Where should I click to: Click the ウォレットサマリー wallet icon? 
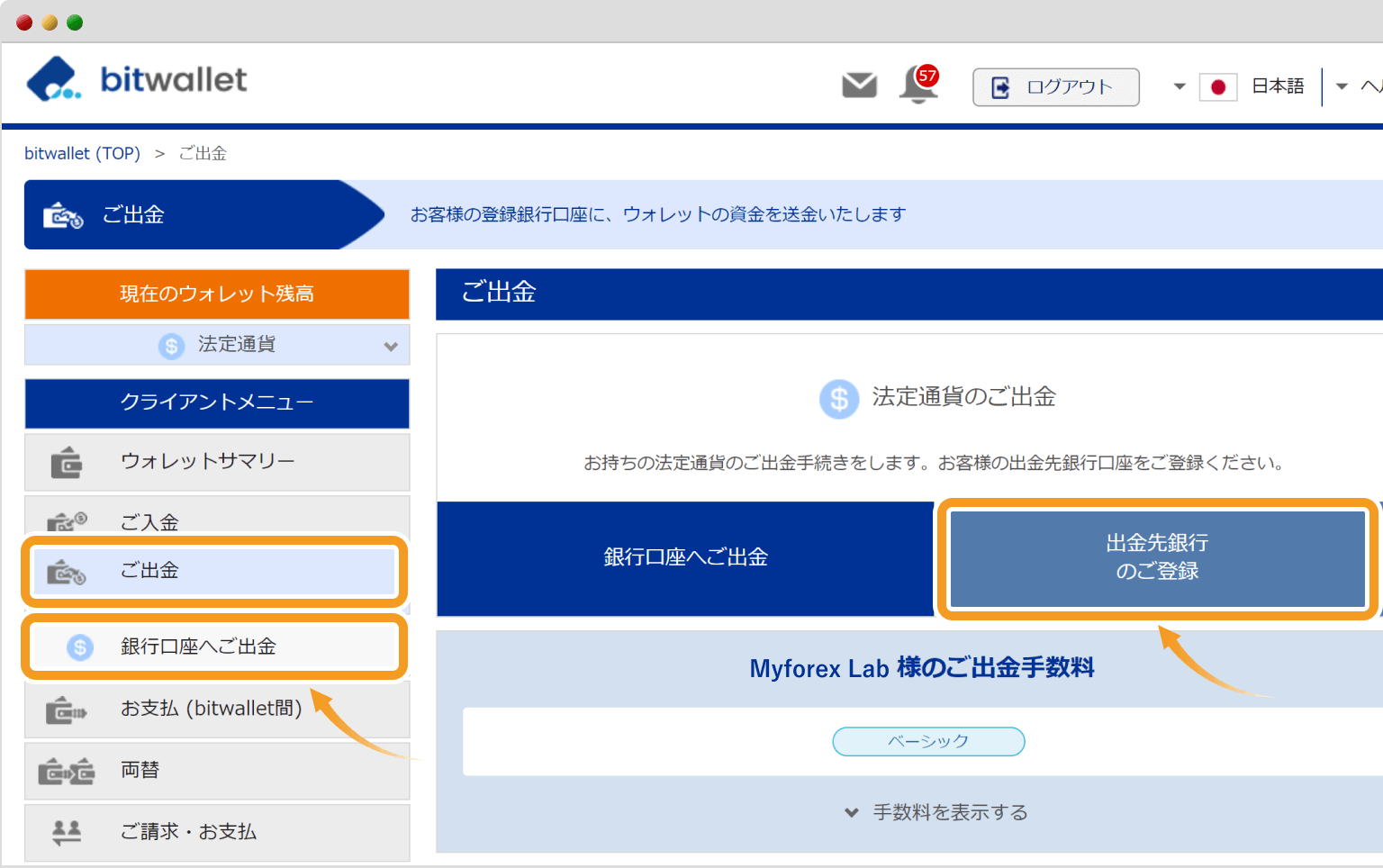66,462
